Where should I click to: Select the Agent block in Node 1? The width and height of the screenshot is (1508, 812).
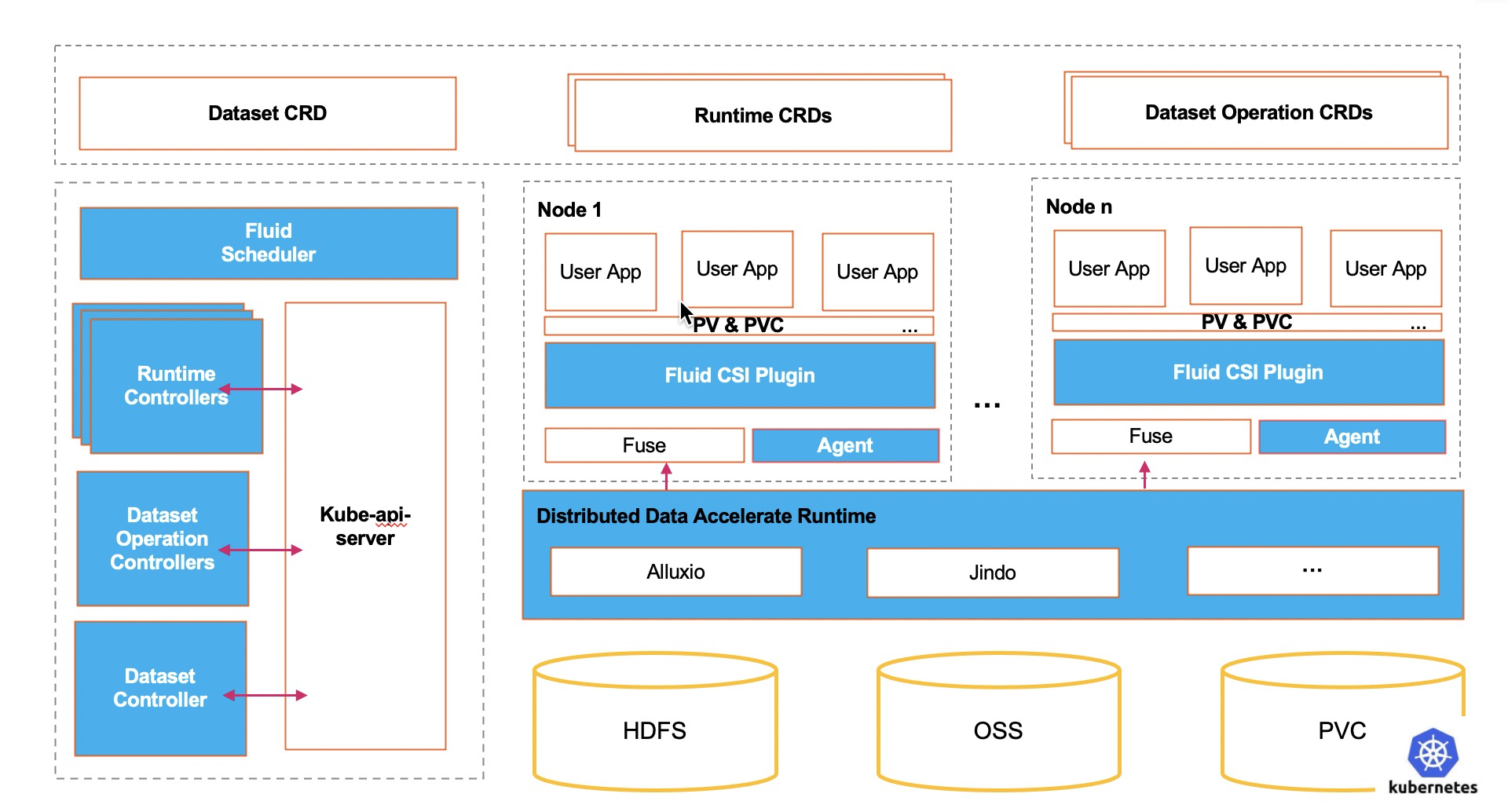point(845,445)
